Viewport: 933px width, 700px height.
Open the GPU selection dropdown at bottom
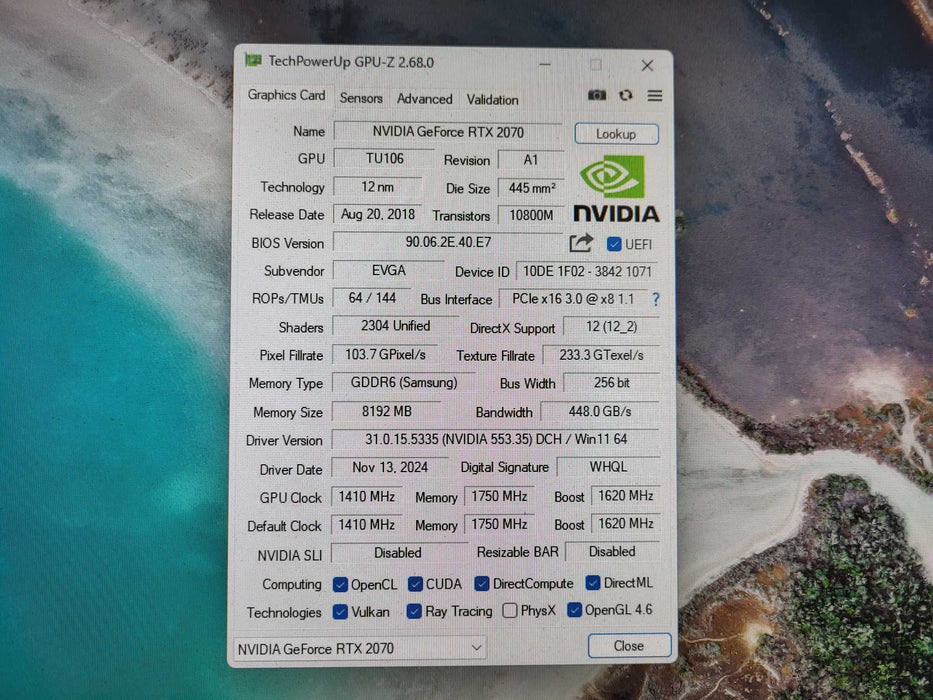point(360,648)
